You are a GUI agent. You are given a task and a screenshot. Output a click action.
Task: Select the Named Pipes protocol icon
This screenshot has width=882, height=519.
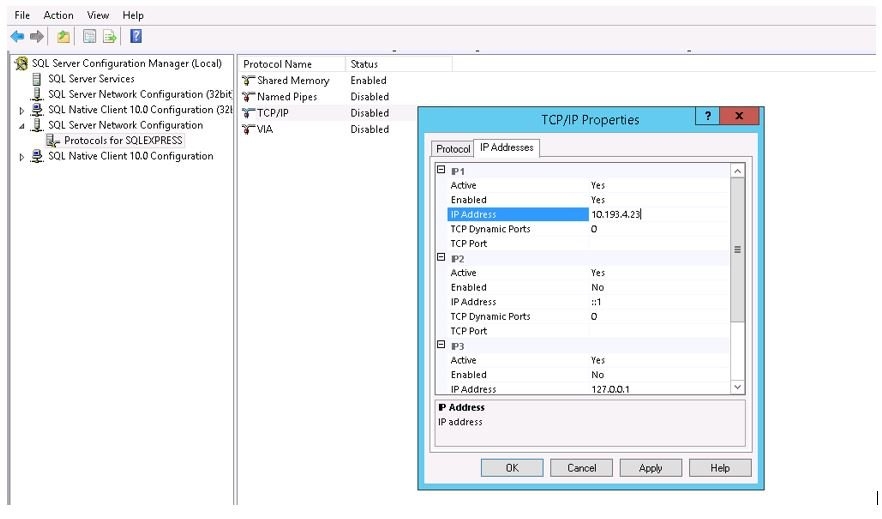click(249, 97)
